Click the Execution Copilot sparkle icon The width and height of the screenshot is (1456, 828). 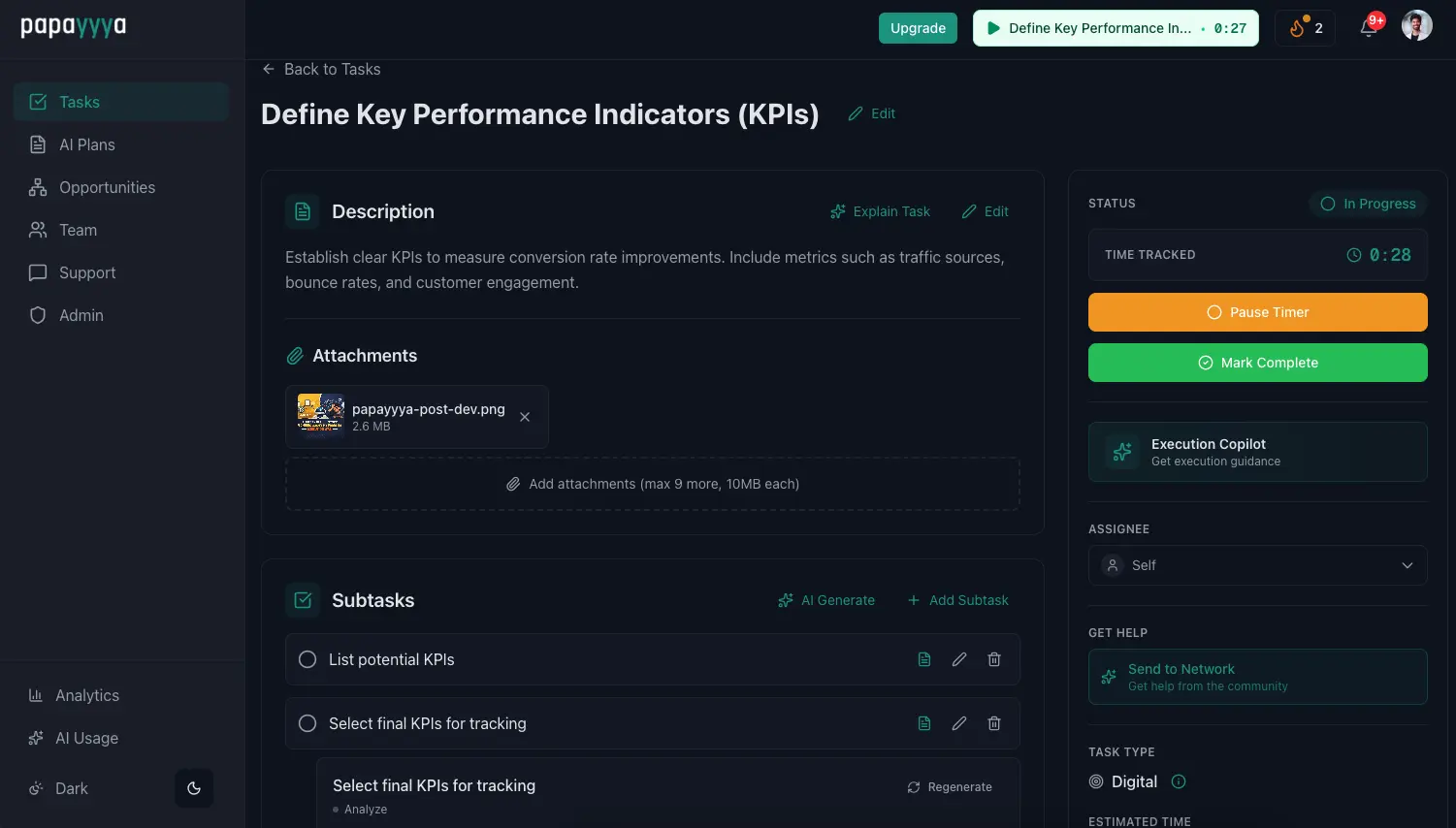1121,451
